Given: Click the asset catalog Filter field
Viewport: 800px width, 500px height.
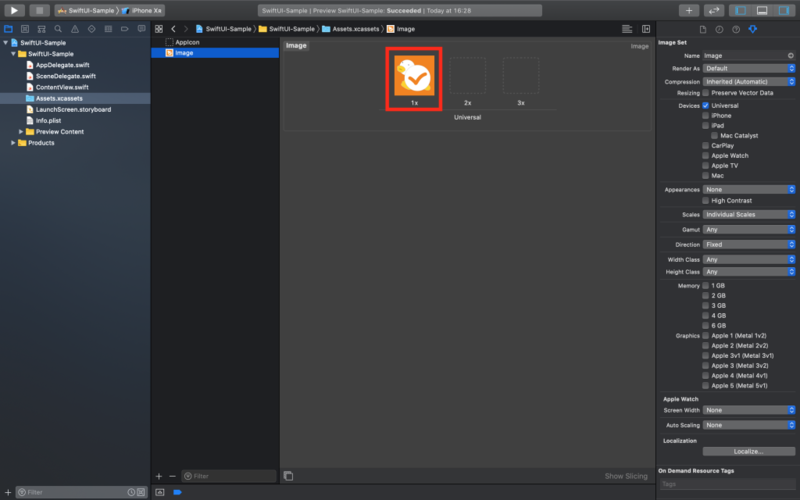Looking at the screenshot, I should pos(229,476).
